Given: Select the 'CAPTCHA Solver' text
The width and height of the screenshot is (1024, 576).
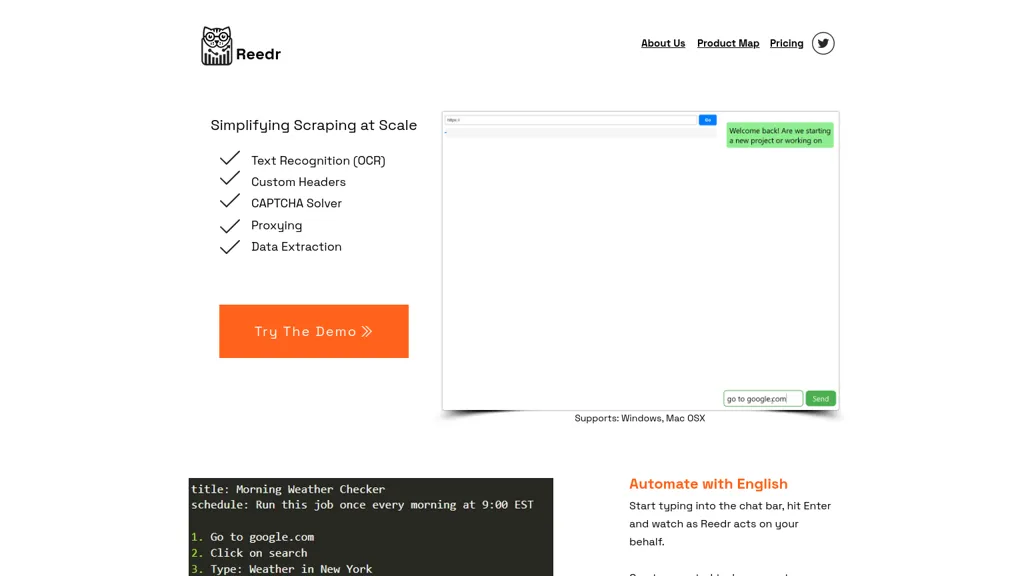Looking at the screenshot, I should tap(296, 203).
